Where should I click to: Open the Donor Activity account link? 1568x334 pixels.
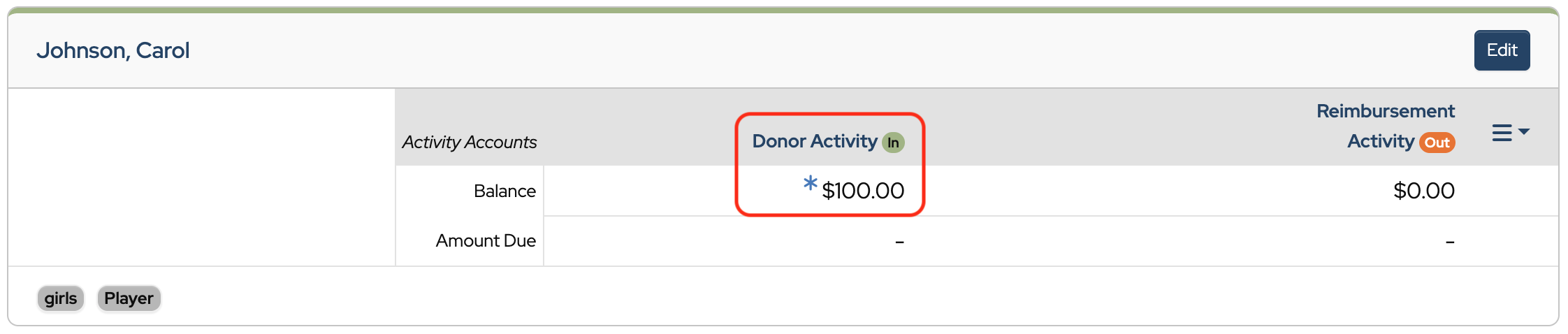tap(814, 141)
